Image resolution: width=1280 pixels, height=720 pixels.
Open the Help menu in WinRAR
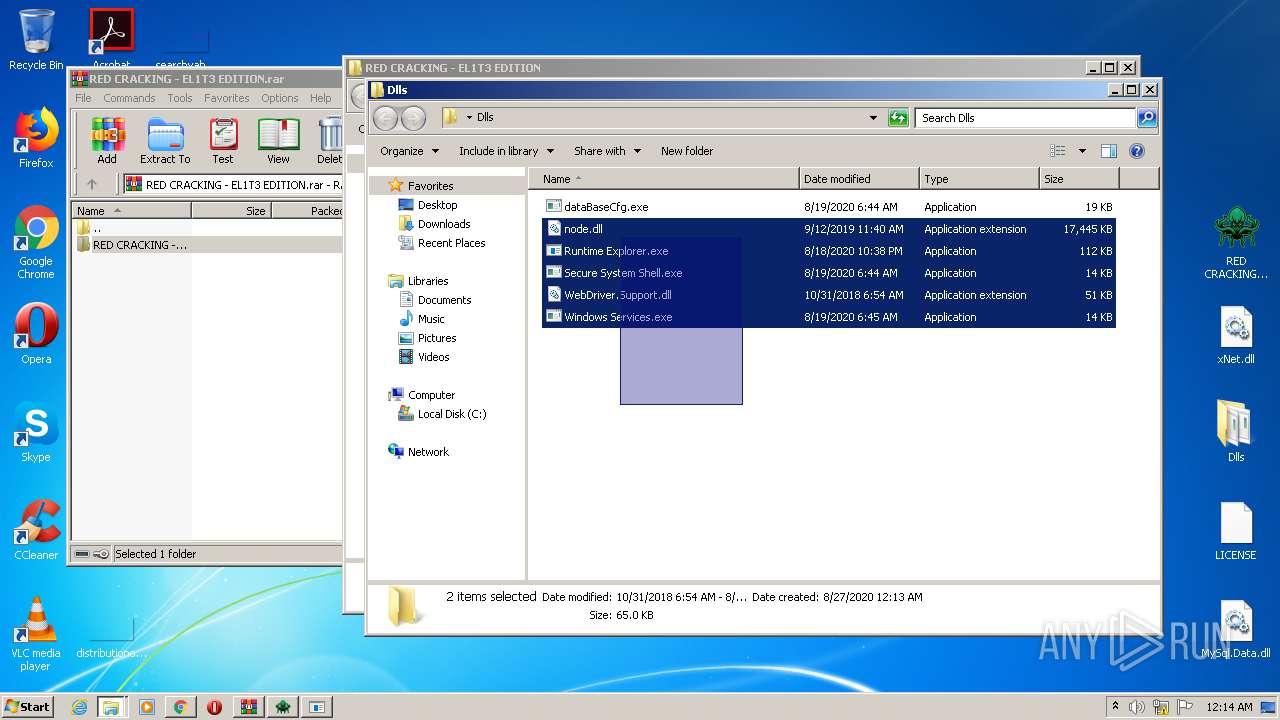(321, 98)
